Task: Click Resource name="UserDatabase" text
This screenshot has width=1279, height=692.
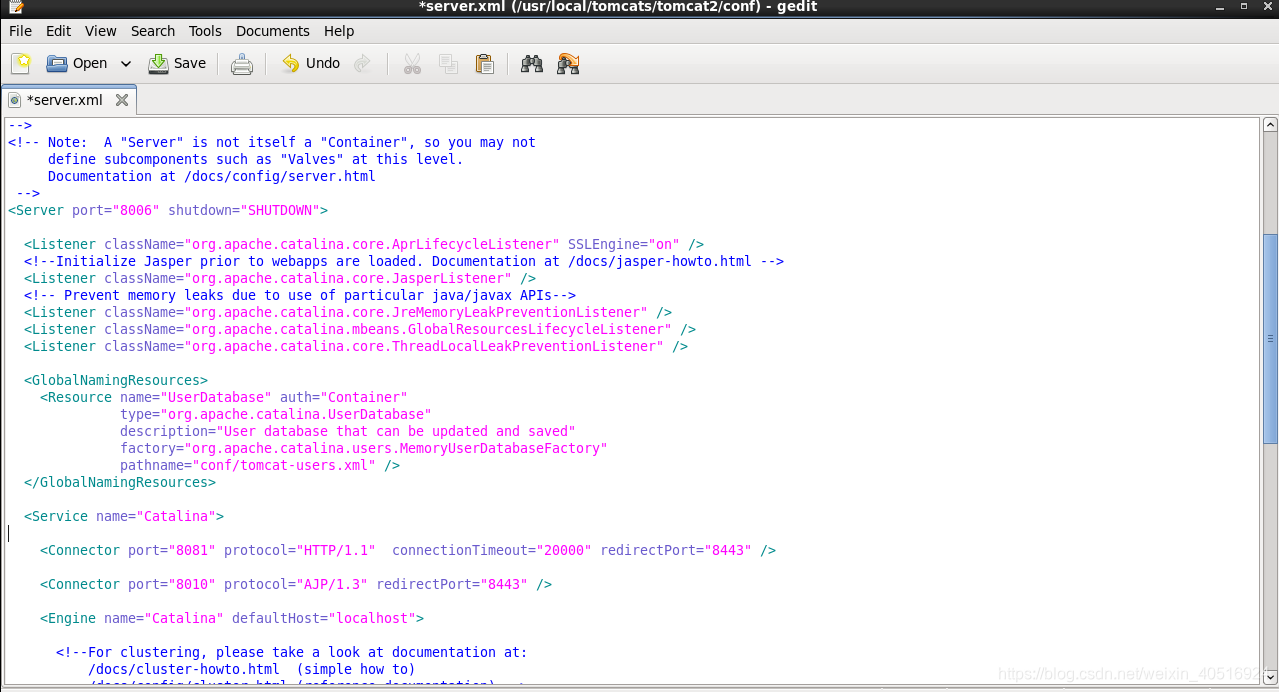Action: pyautogui.click(x=156, y=397)
